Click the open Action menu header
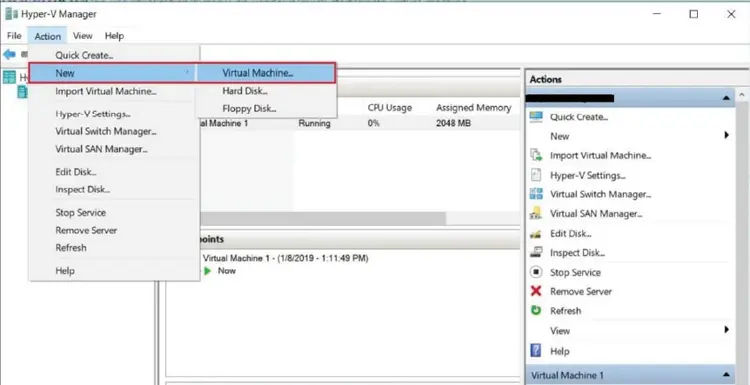 coord(48,36)
